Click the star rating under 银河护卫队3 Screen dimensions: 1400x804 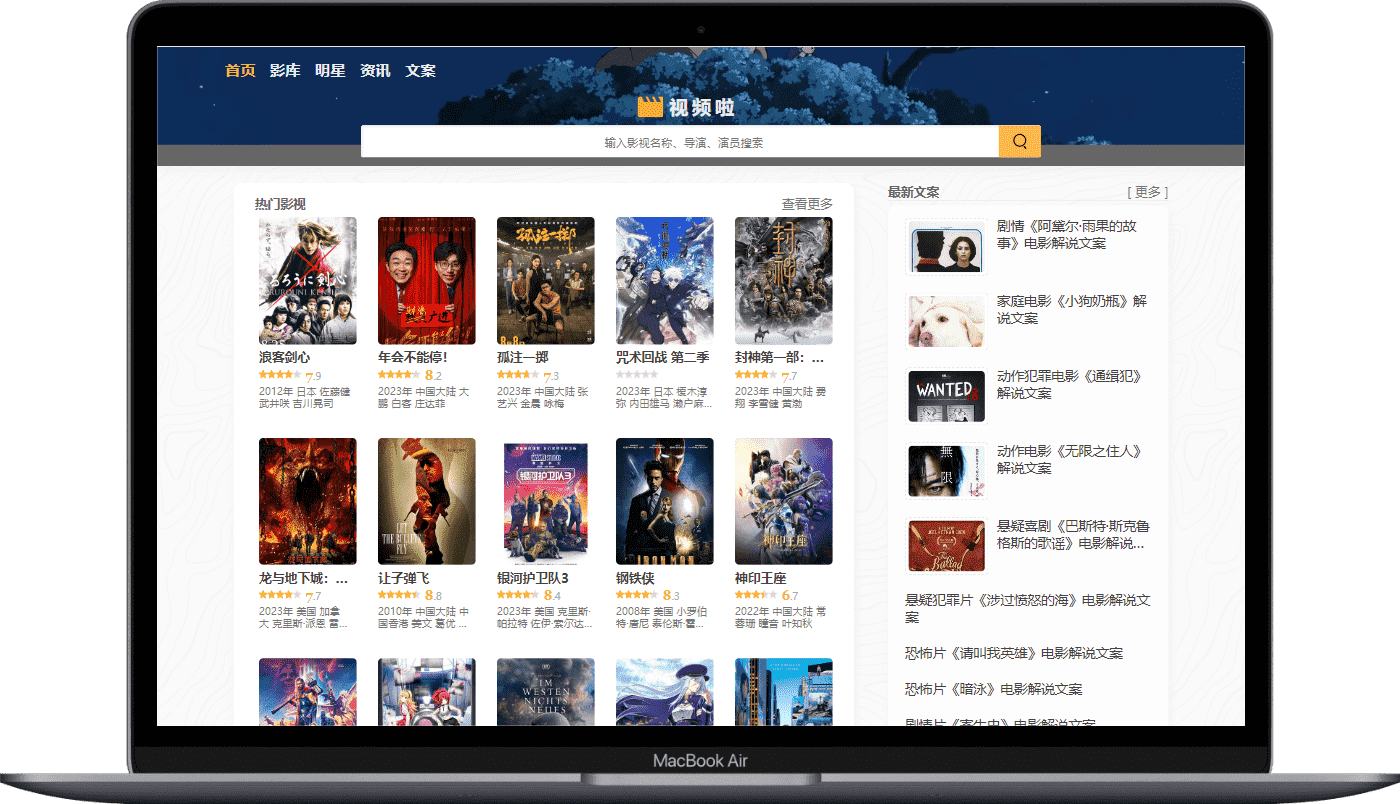pos(518,594)
